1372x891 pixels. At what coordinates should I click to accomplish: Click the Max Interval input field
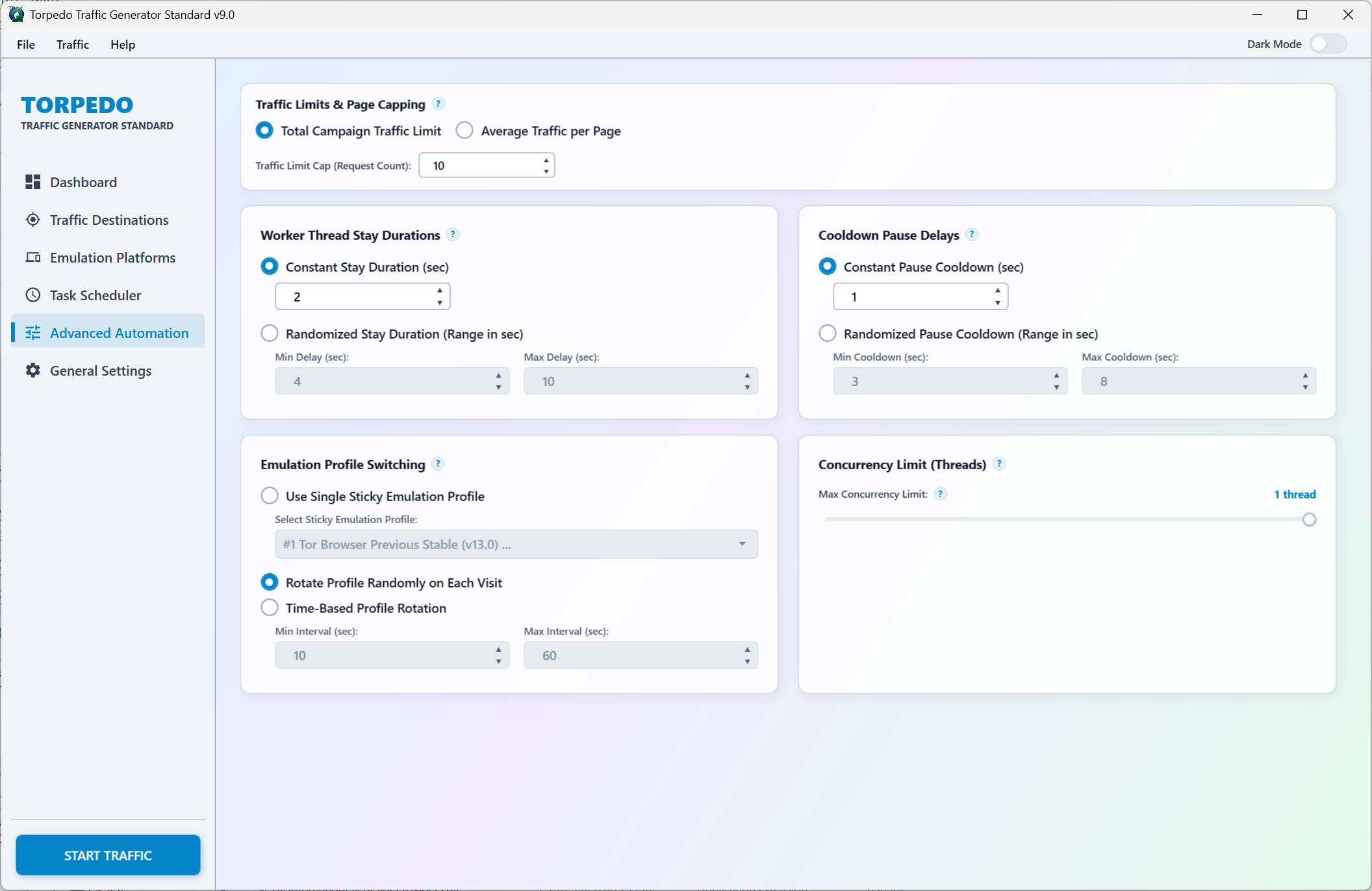pyautogui.click(x=641, y=656)
